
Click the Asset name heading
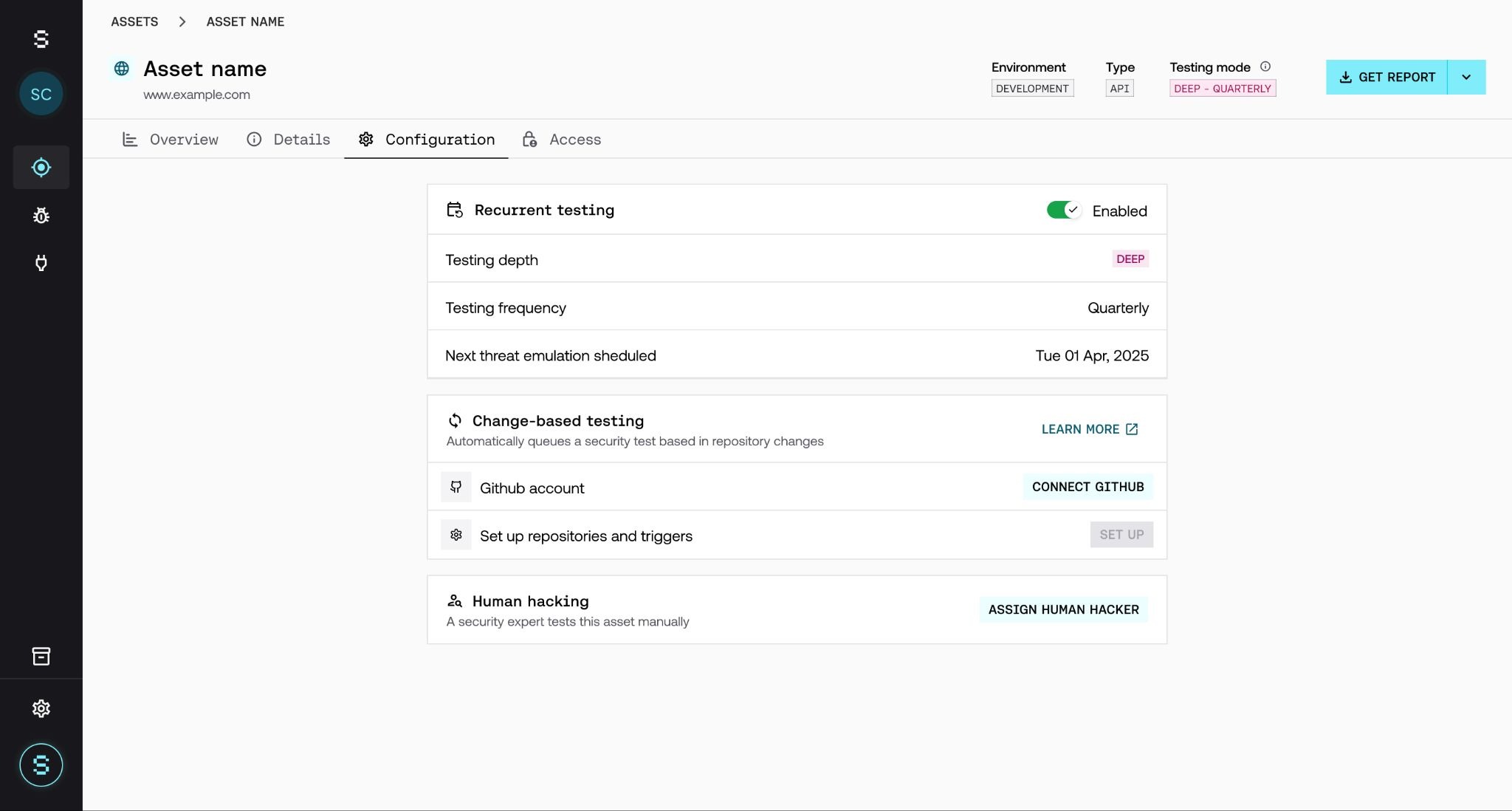(205, 69)
